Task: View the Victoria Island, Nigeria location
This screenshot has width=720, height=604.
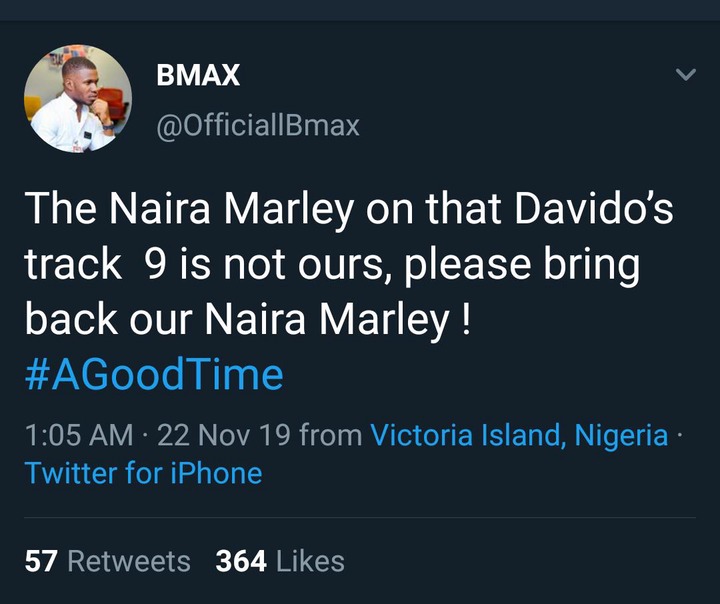Action: coord(519,434)
